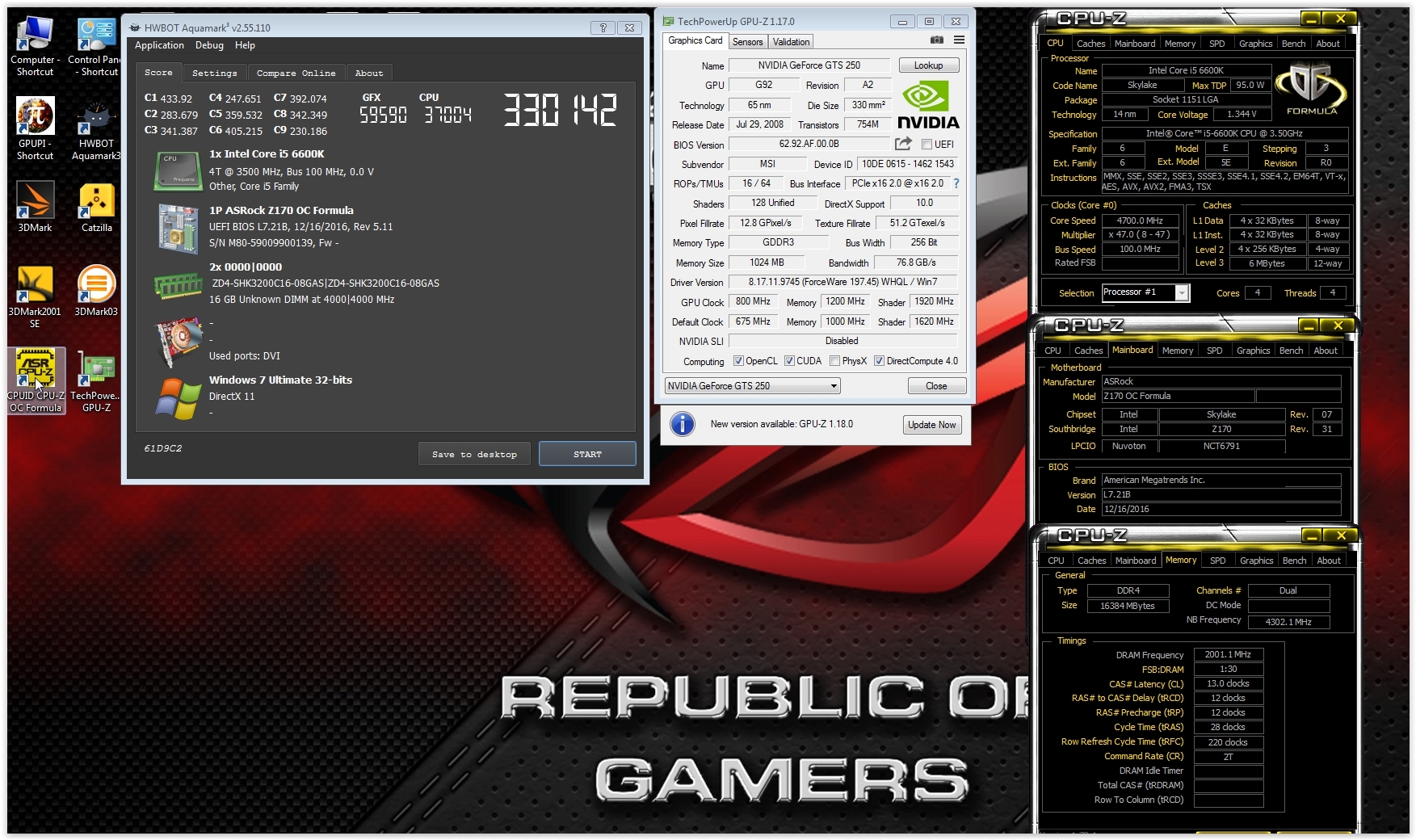Click the START button in Aquamark
This screenshot has height=840, width=1416.
pos(587,454)
